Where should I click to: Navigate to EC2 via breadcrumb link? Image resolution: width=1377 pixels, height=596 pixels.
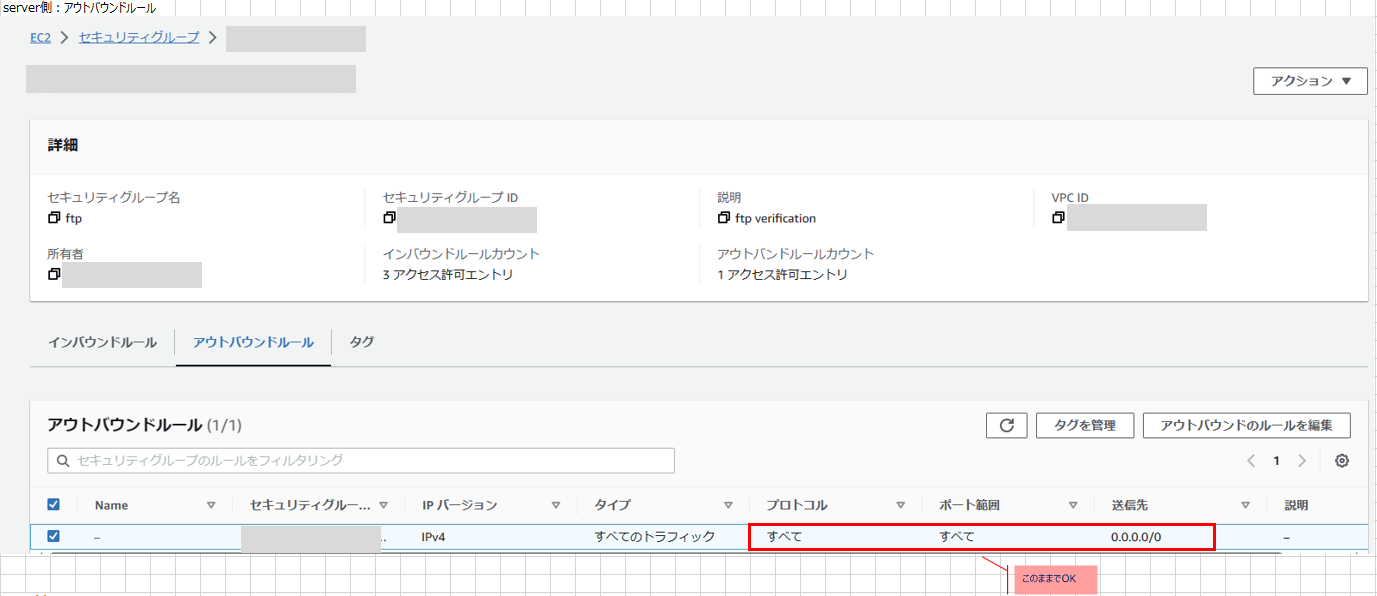click(39, 37)
